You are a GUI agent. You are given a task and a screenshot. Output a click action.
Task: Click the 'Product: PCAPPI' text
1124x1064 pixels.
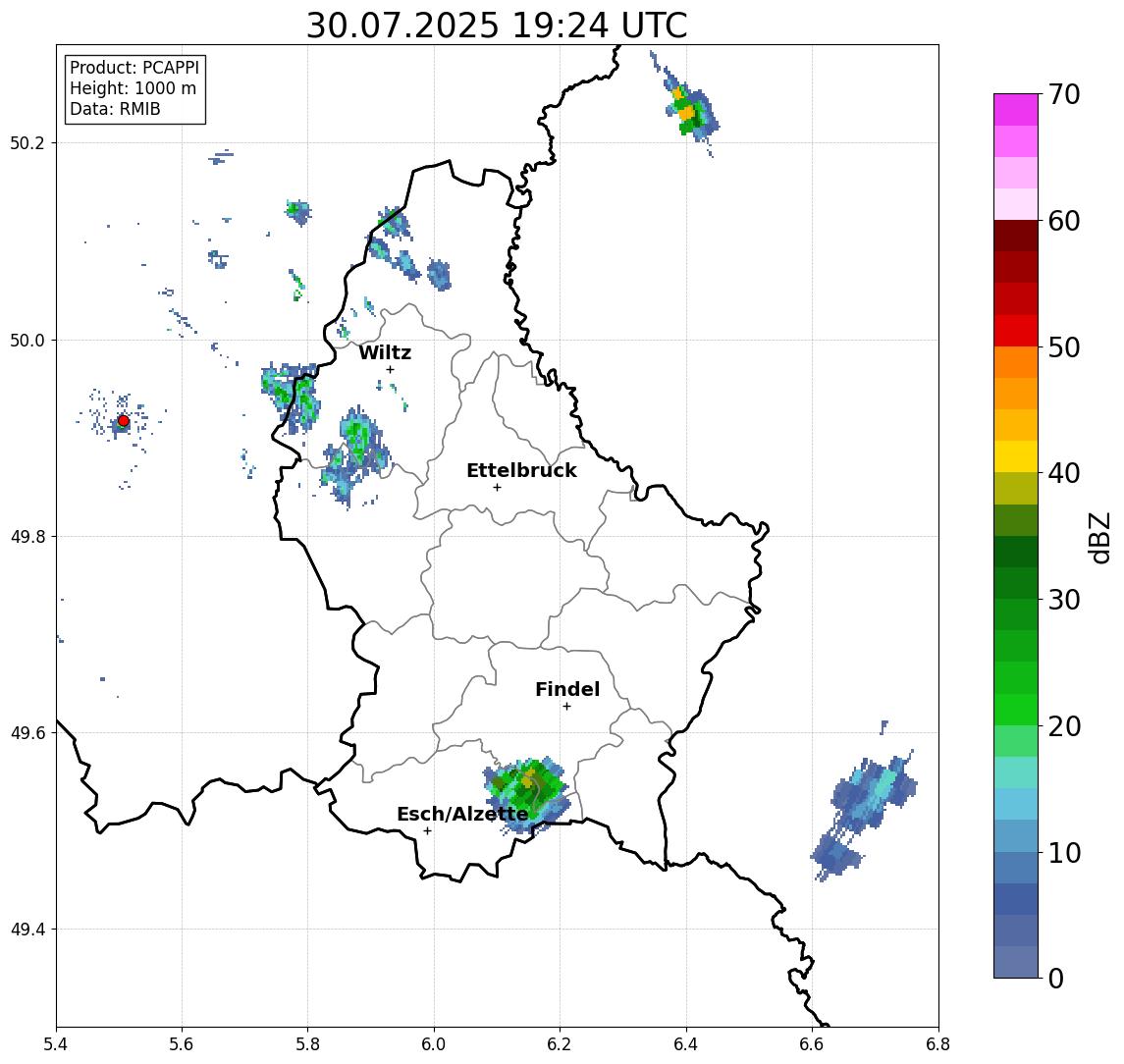[134, 68]
